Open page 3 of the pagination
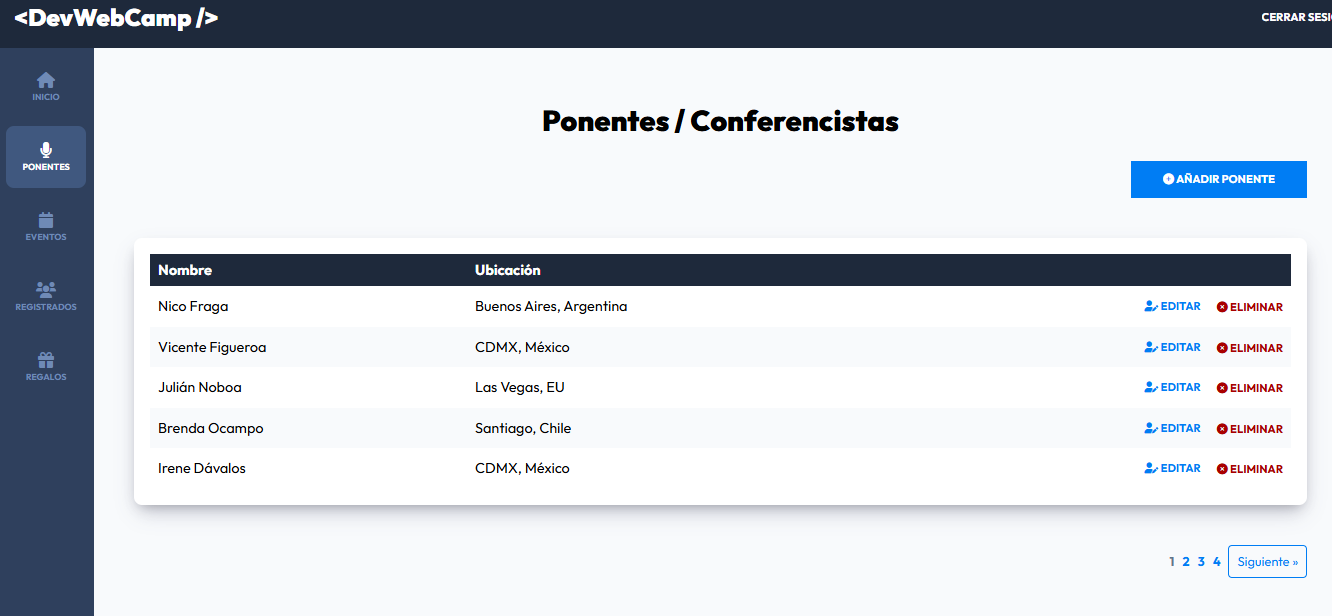 click(1200, 561)
